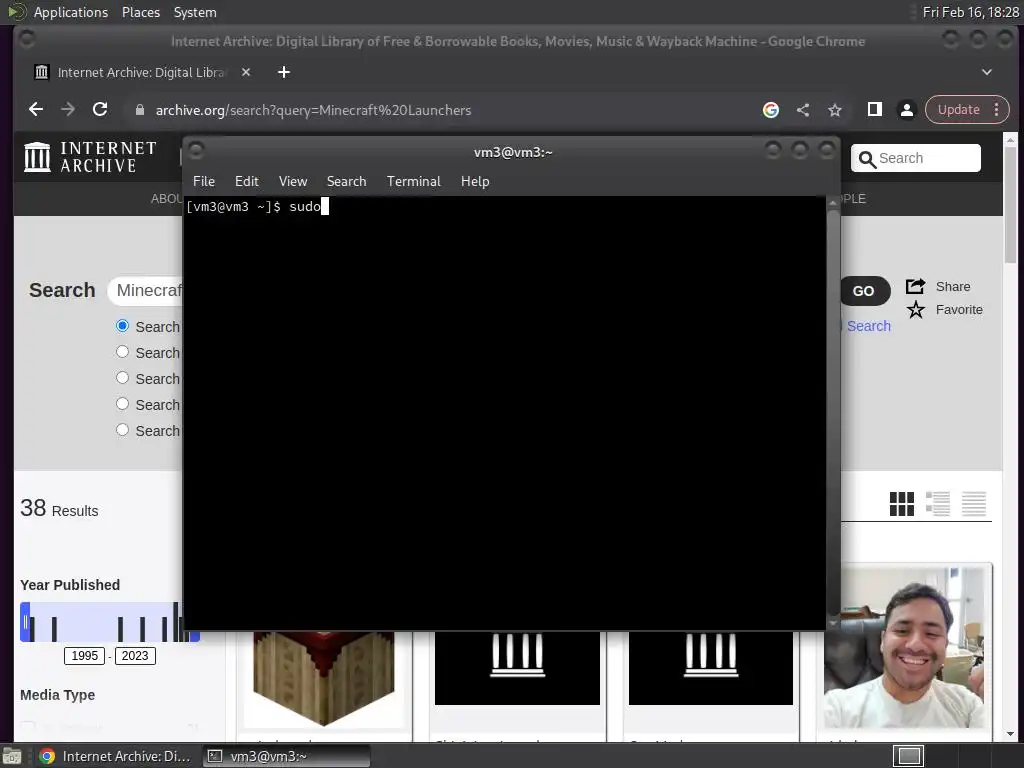Open the first black archive-logo result thumbnail

pos(517,667)
